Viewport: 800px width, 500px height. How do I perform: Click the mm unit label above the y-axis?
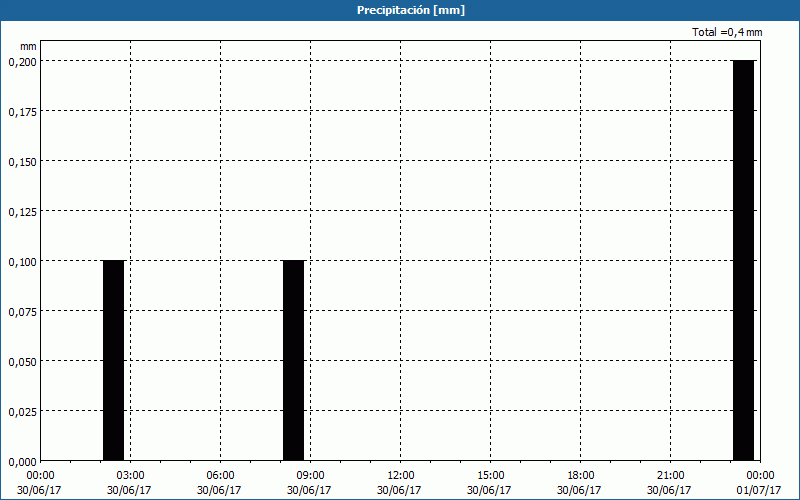[28, 46]
